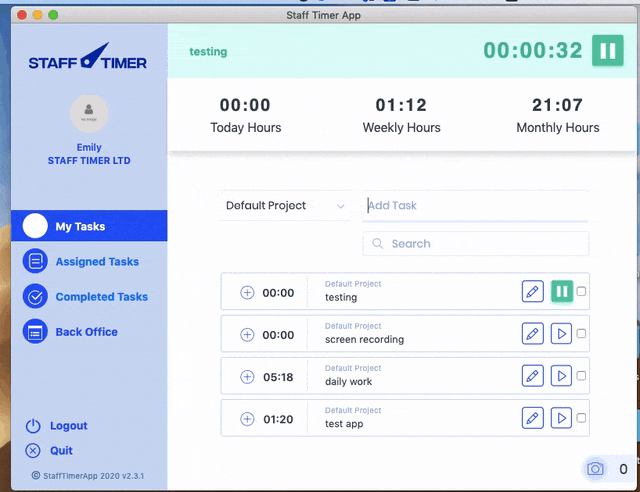Viewport: 640px width, 492px height.
Task: Edit the screen recording task
Action: (x=533, y=334)
